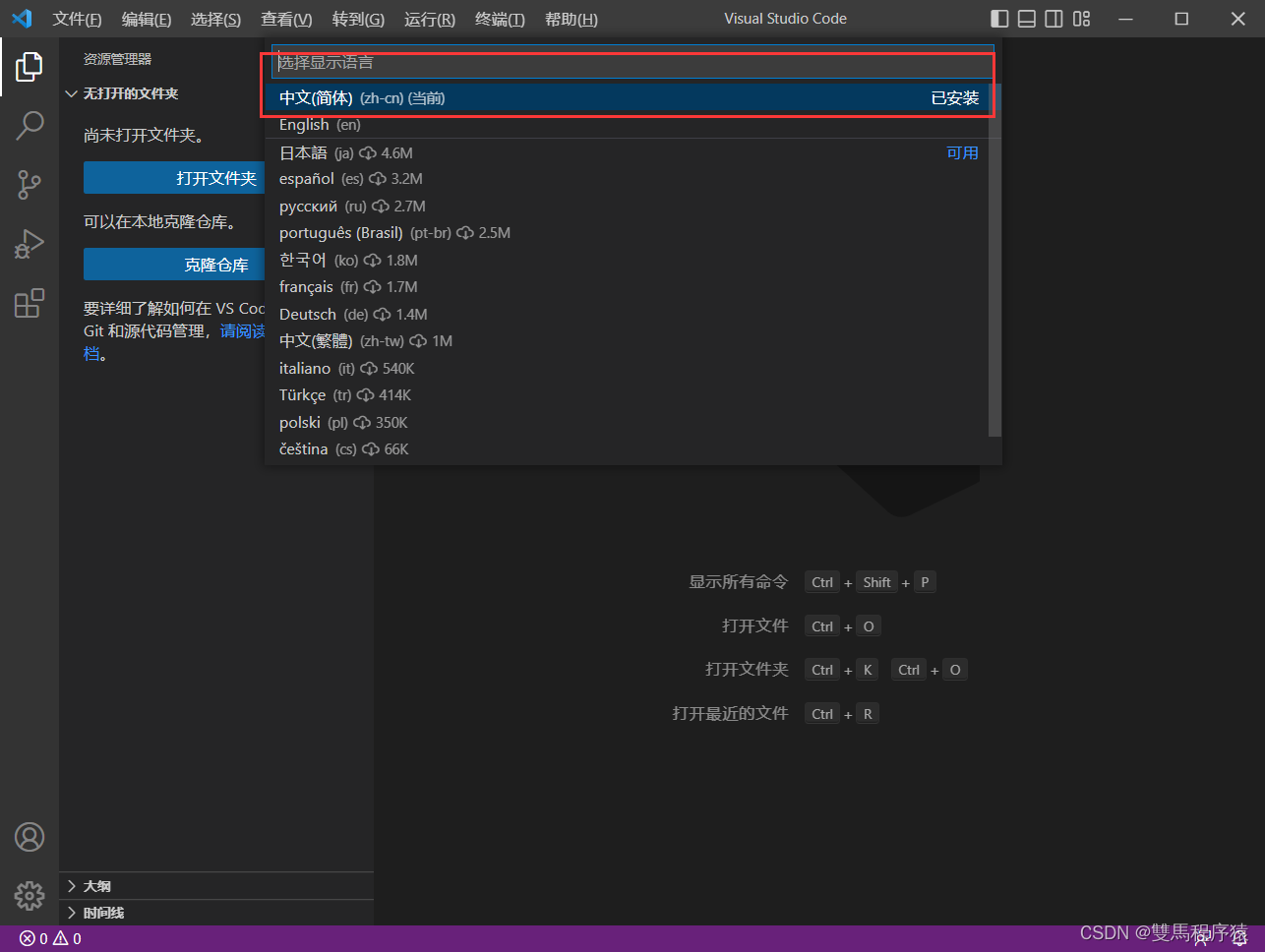Click download icon beside čeština language

[371, 449]
